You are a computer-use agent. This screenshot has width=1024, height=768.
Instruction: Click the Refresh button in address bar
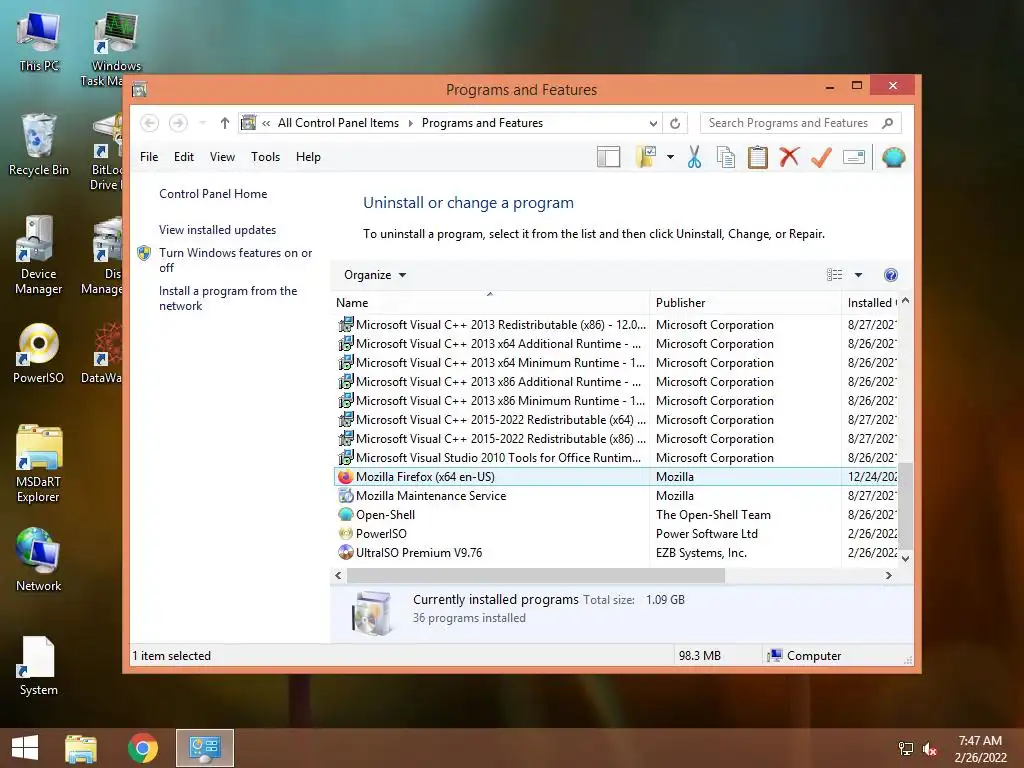675,123
